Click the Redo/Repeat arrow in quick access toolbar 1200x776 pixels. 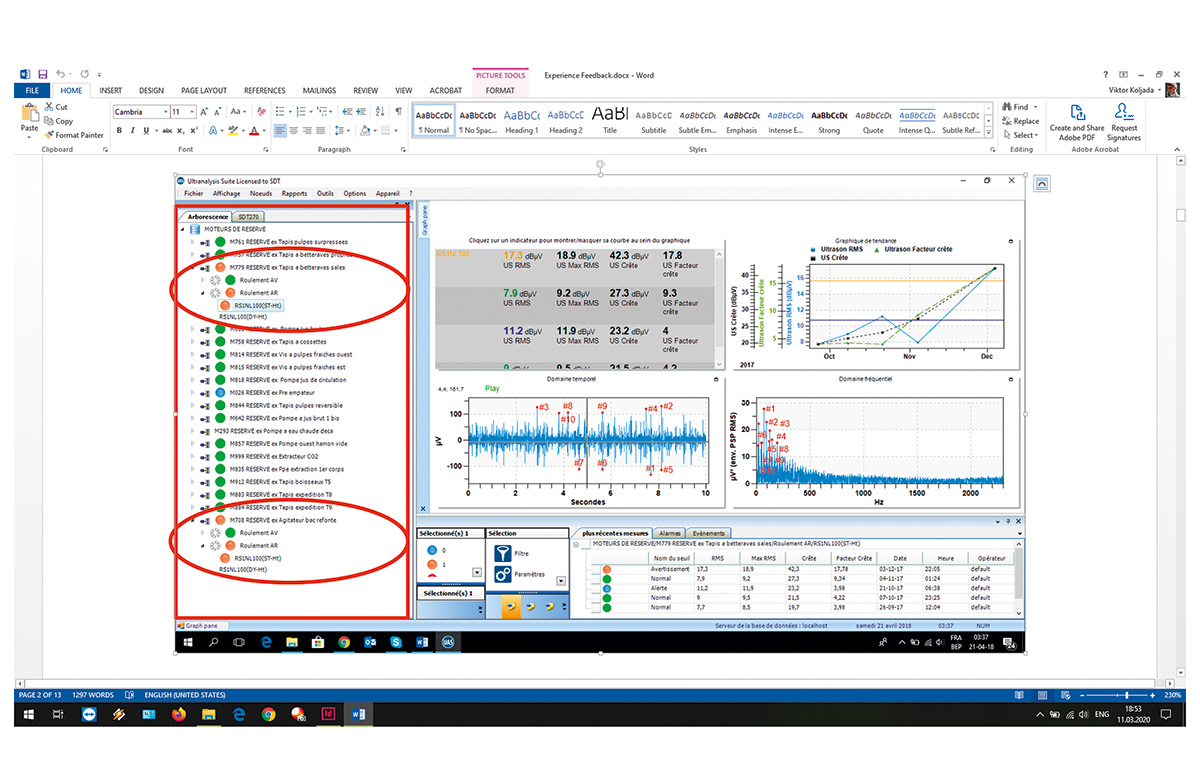pos(85,74)
